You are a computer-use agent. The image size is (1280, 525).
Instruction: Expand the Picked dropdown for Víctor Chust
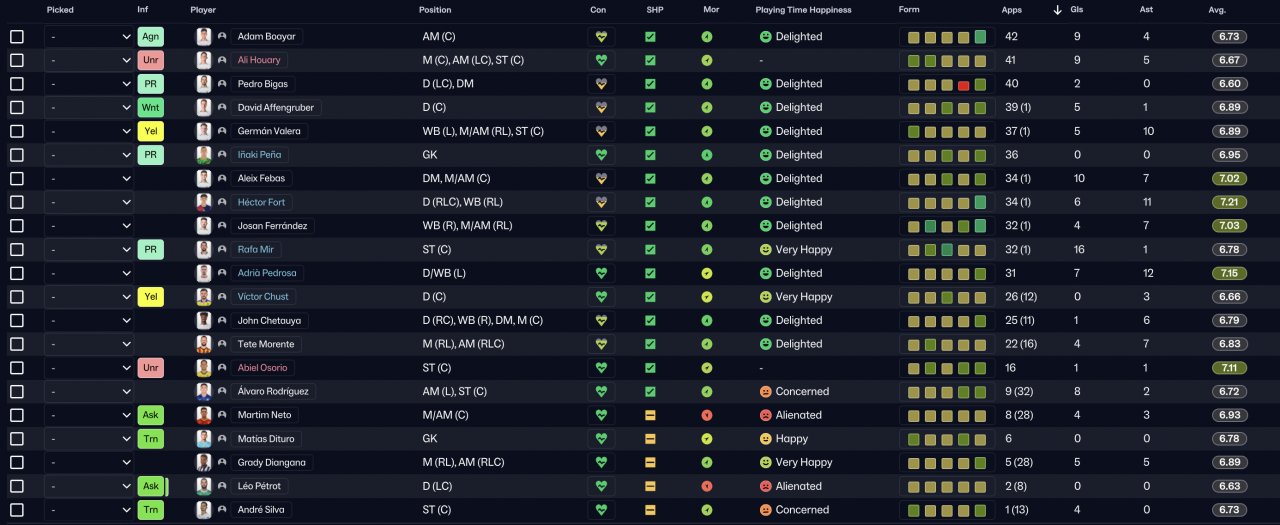89,297
